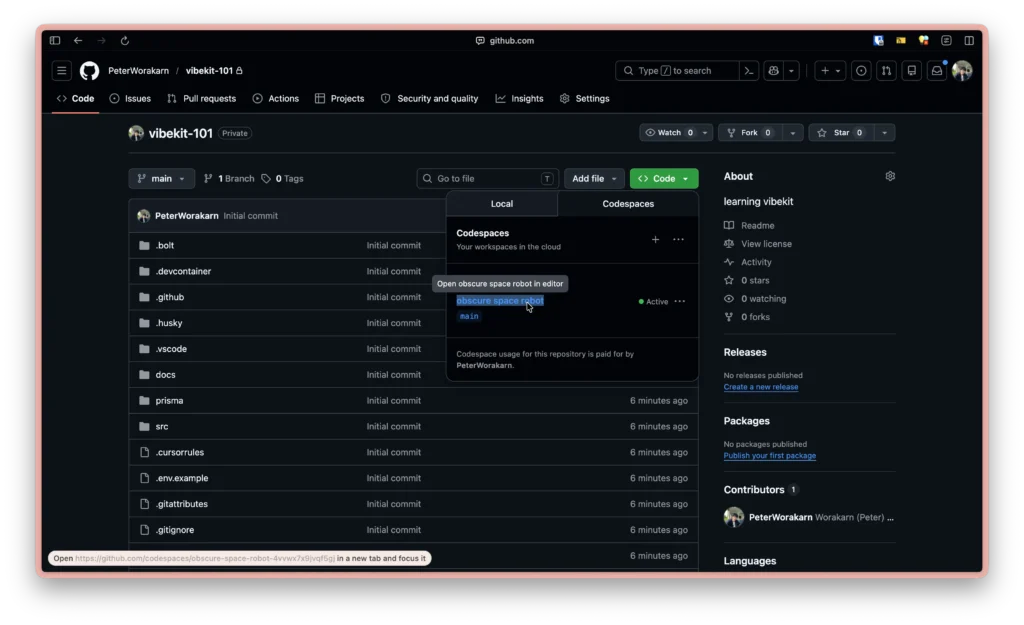The height and width of the screenshot is (625, 1024).
Task: Focus the Type / to search box
Action: (677, 71)
